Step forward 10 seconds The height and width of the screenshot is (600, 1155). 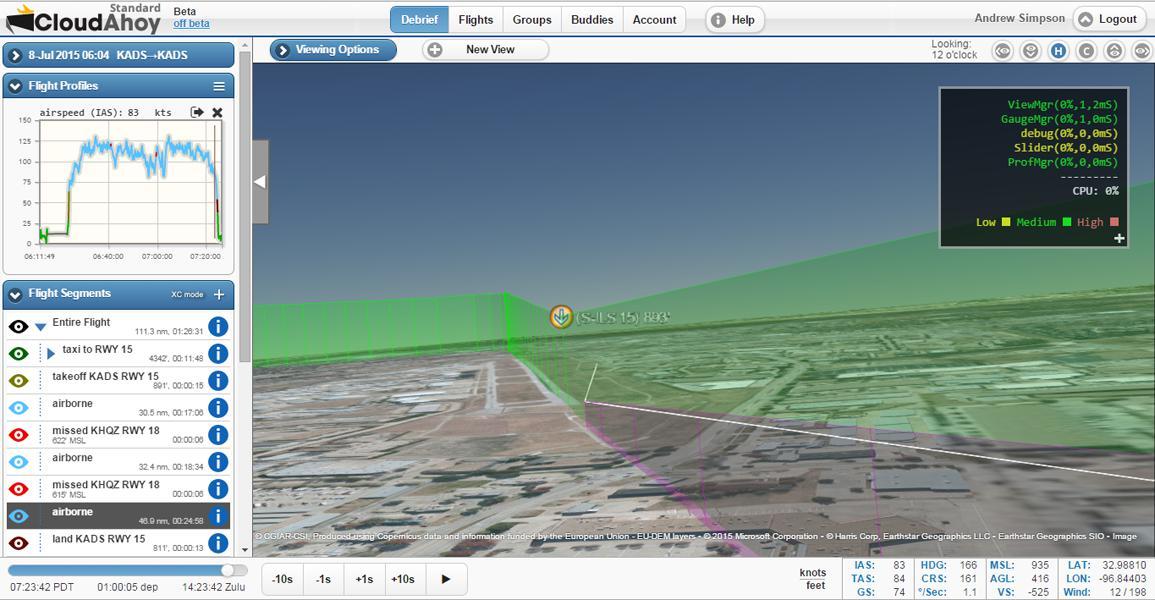pyautogui.click(x=403, y=579)
